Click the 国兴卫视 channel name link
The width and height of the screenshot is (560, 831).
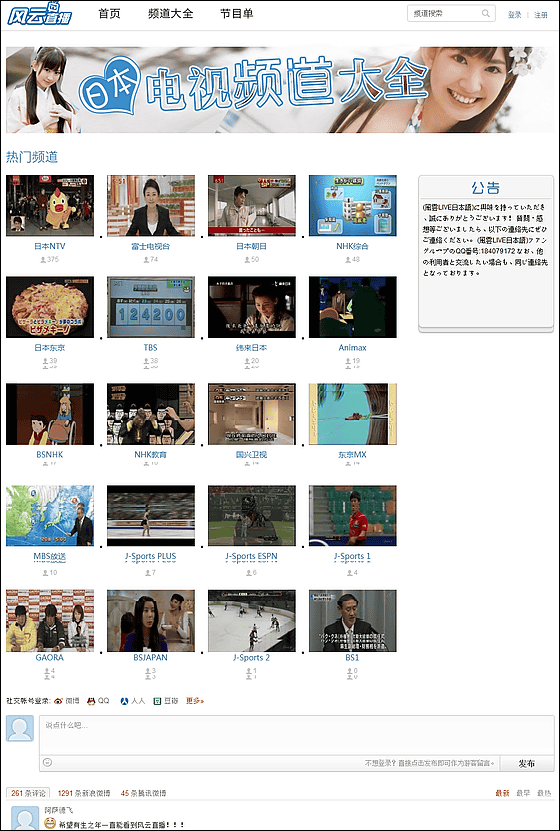point(252,455)
